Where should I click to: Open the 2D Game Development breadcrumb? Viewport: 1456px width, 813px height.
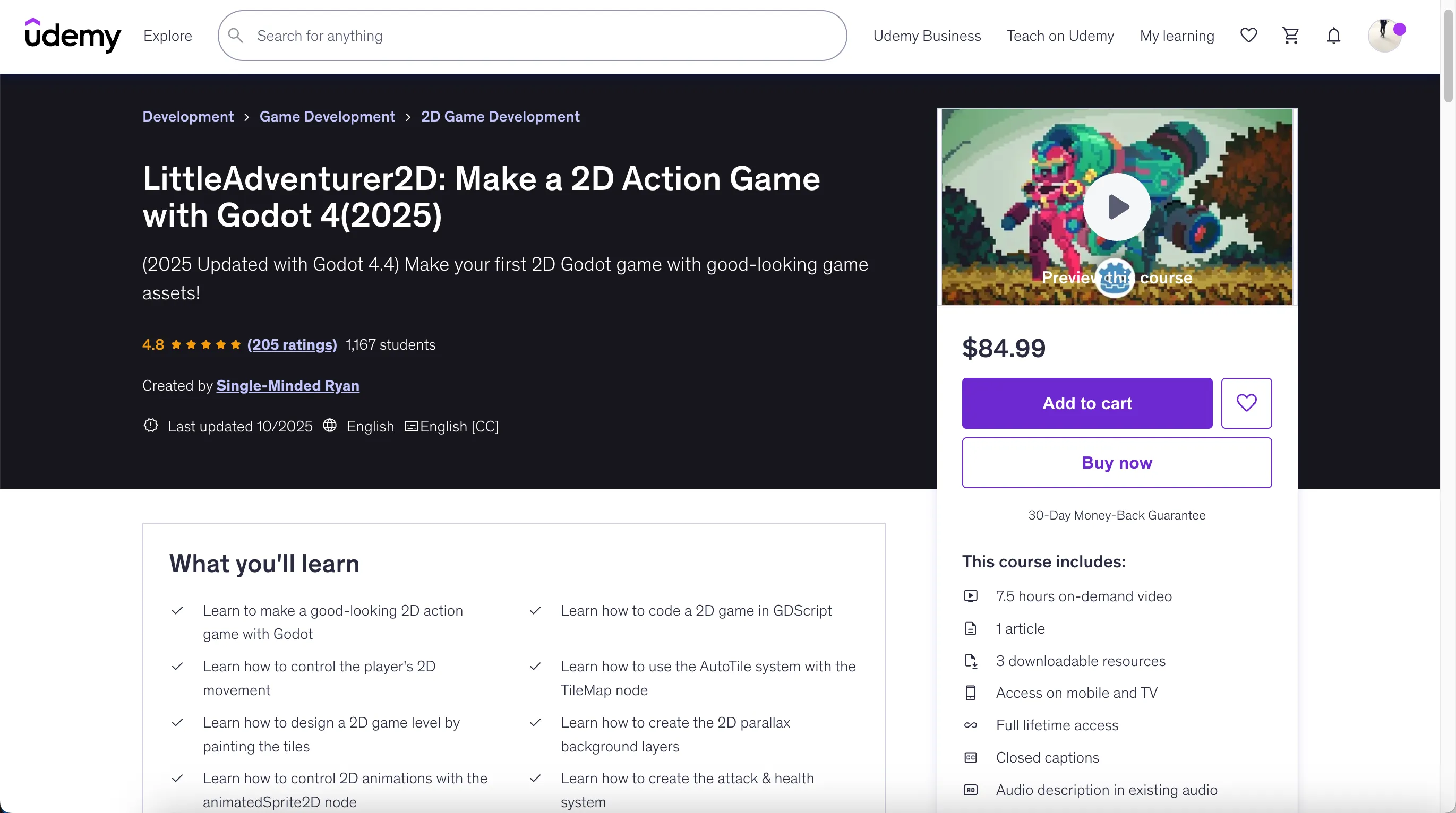[x=500, y=116]
